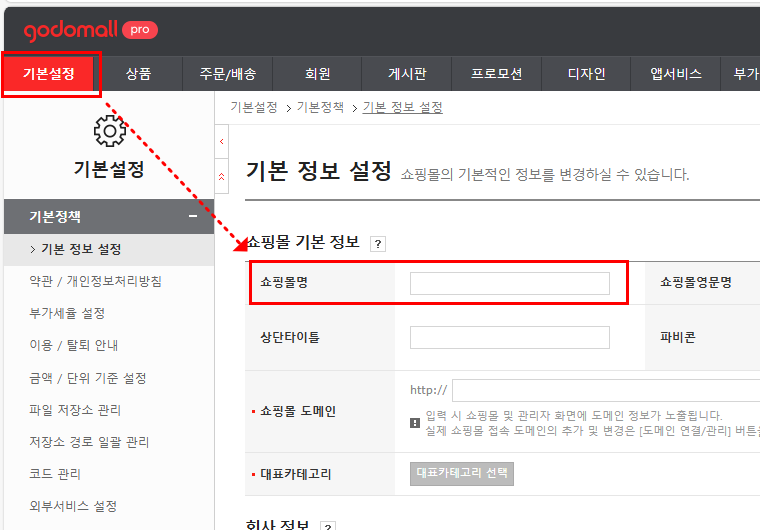Screen dimensions: 760x530
Task: Collapse the 기본정책 menu section
Action: click(193, 217)
